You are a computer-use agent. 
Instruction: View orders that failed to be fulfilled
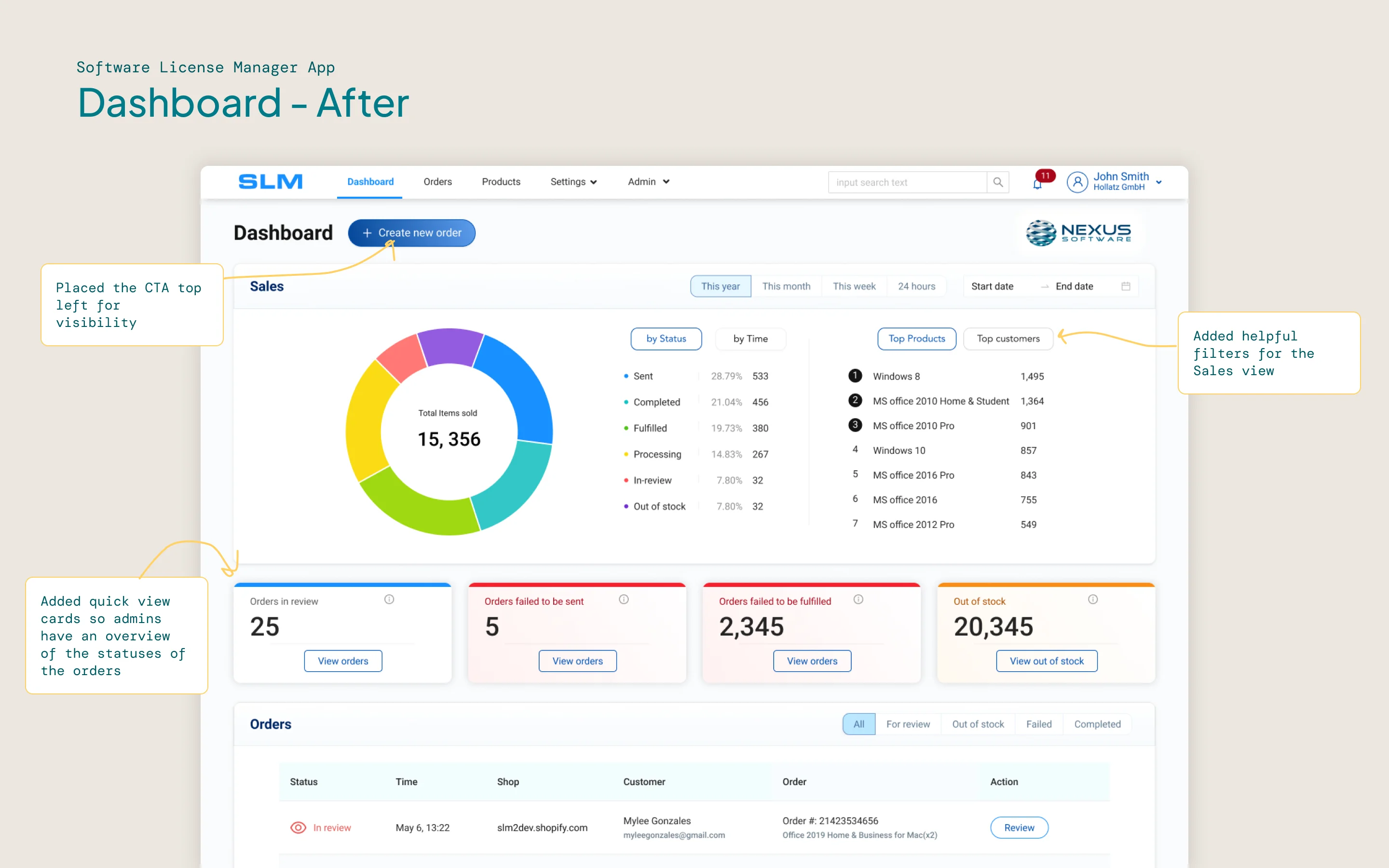coord(812,661)
